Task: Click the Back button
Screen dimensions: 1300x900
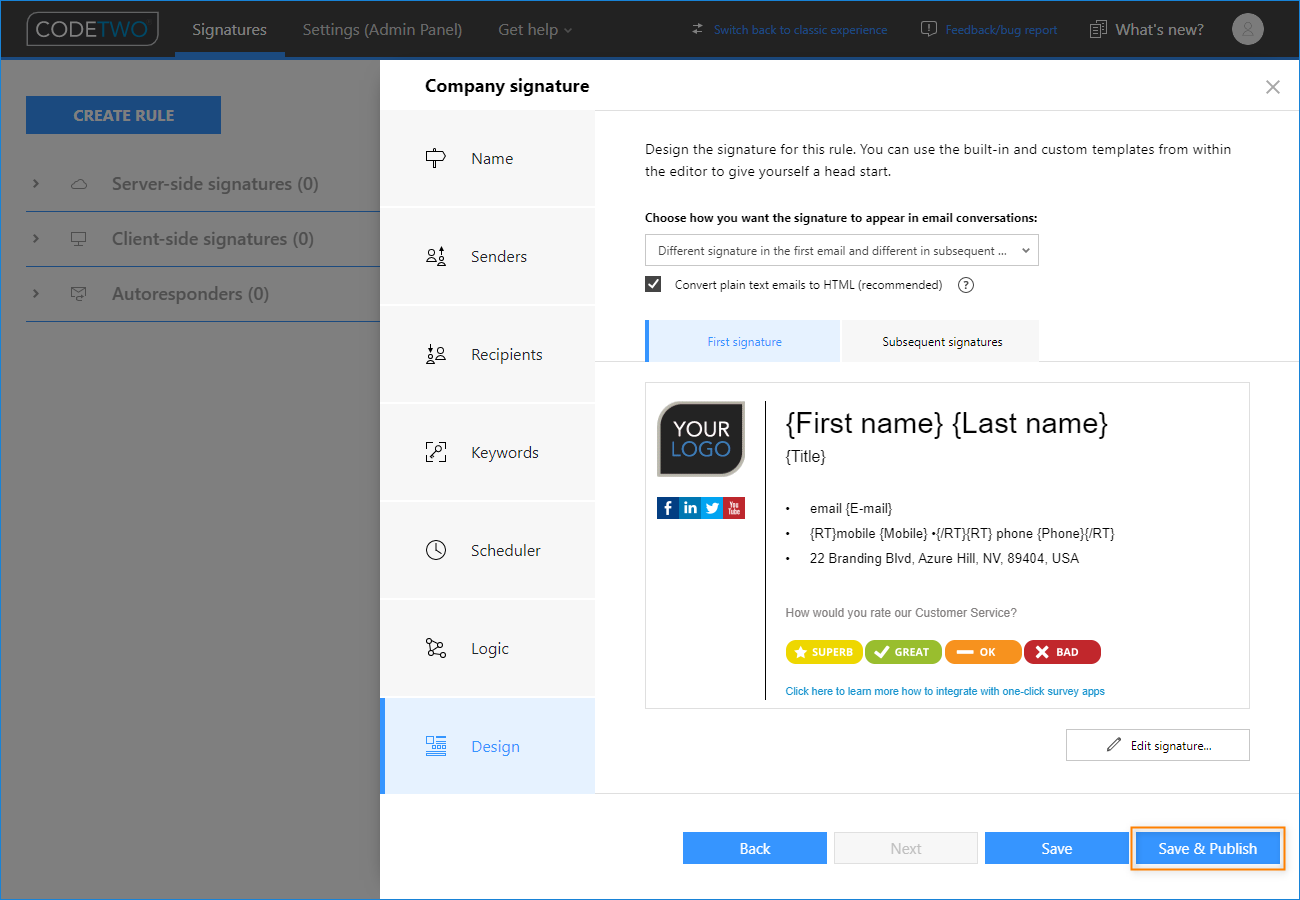Action: [755, 848]
